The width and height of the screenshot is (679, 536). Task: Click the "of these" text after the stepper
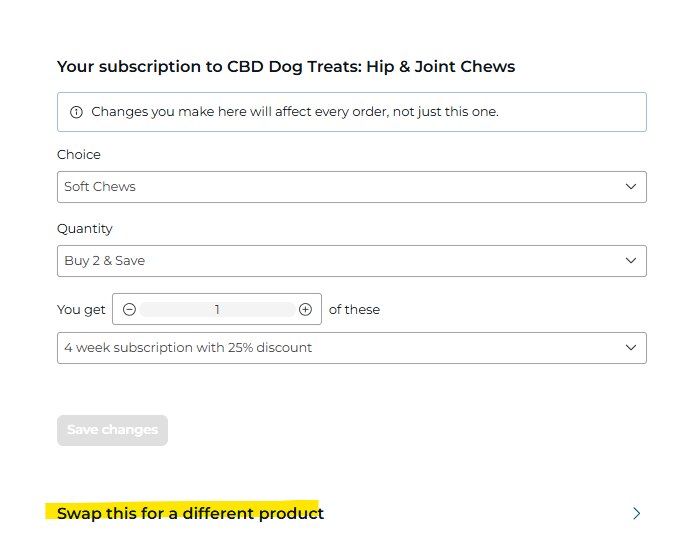tap(354, 310)
